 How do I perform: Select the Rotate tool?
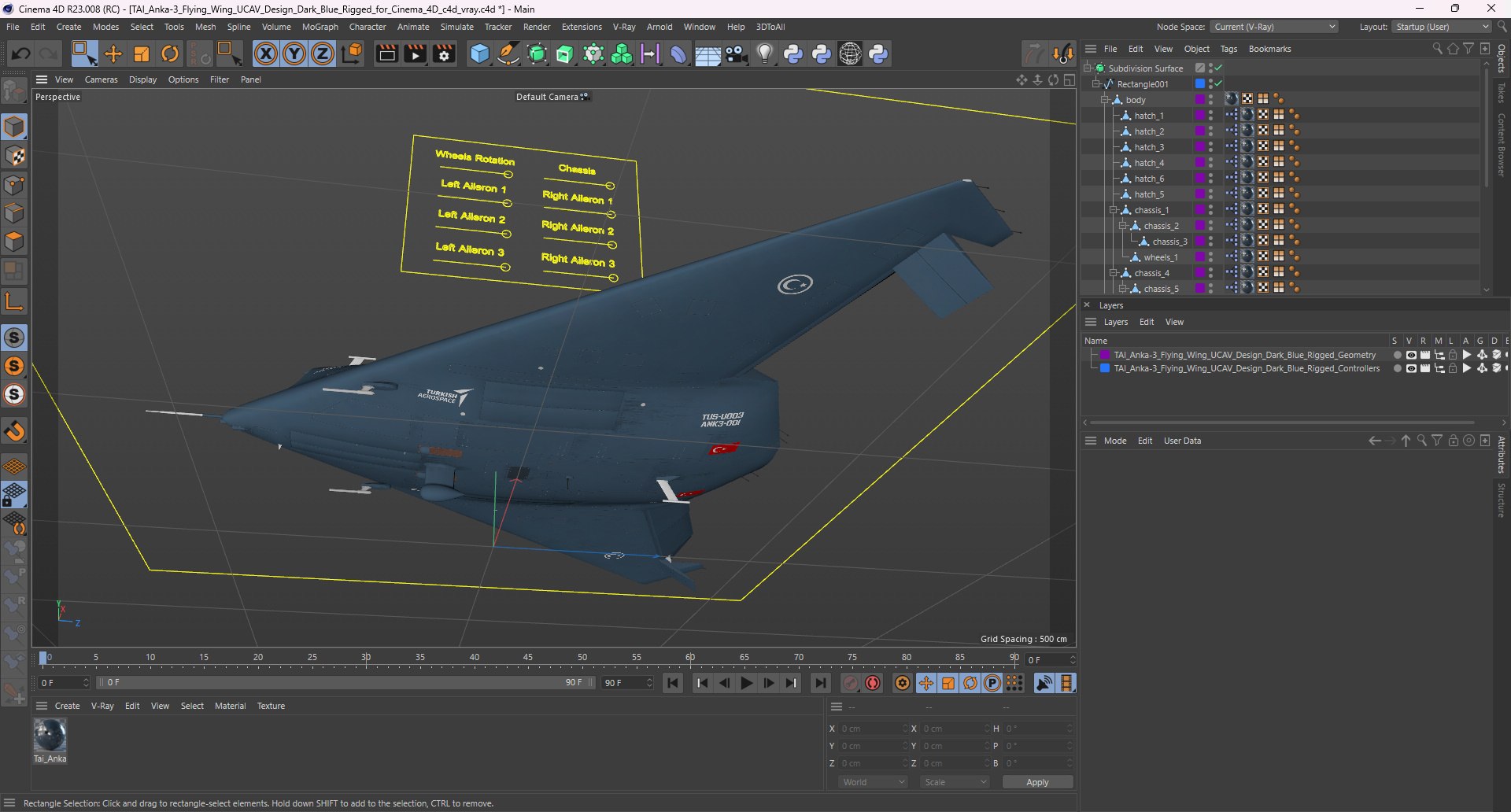click(x=170, y=54)
